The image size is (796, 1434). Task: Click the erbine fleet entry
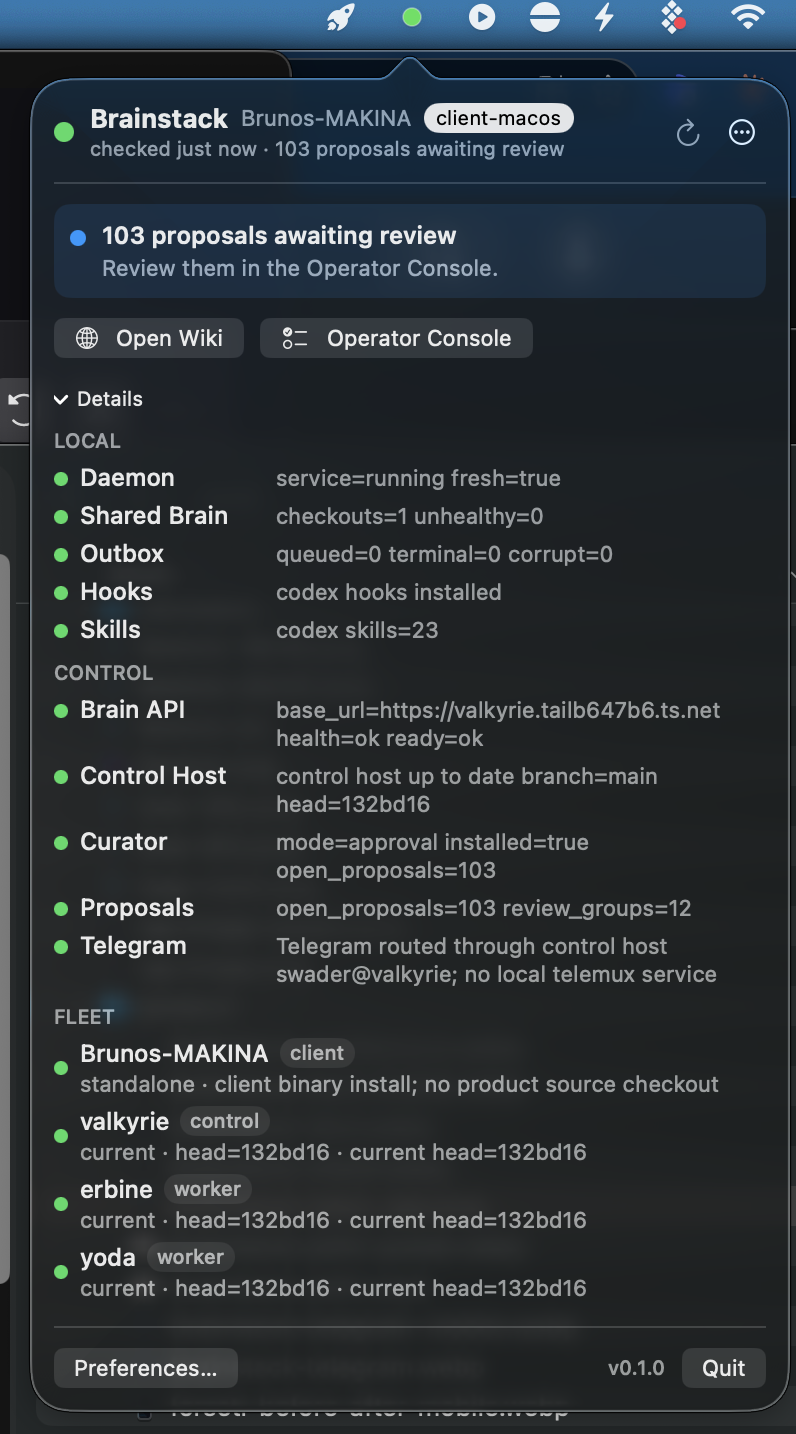[x=410, y=1204]
